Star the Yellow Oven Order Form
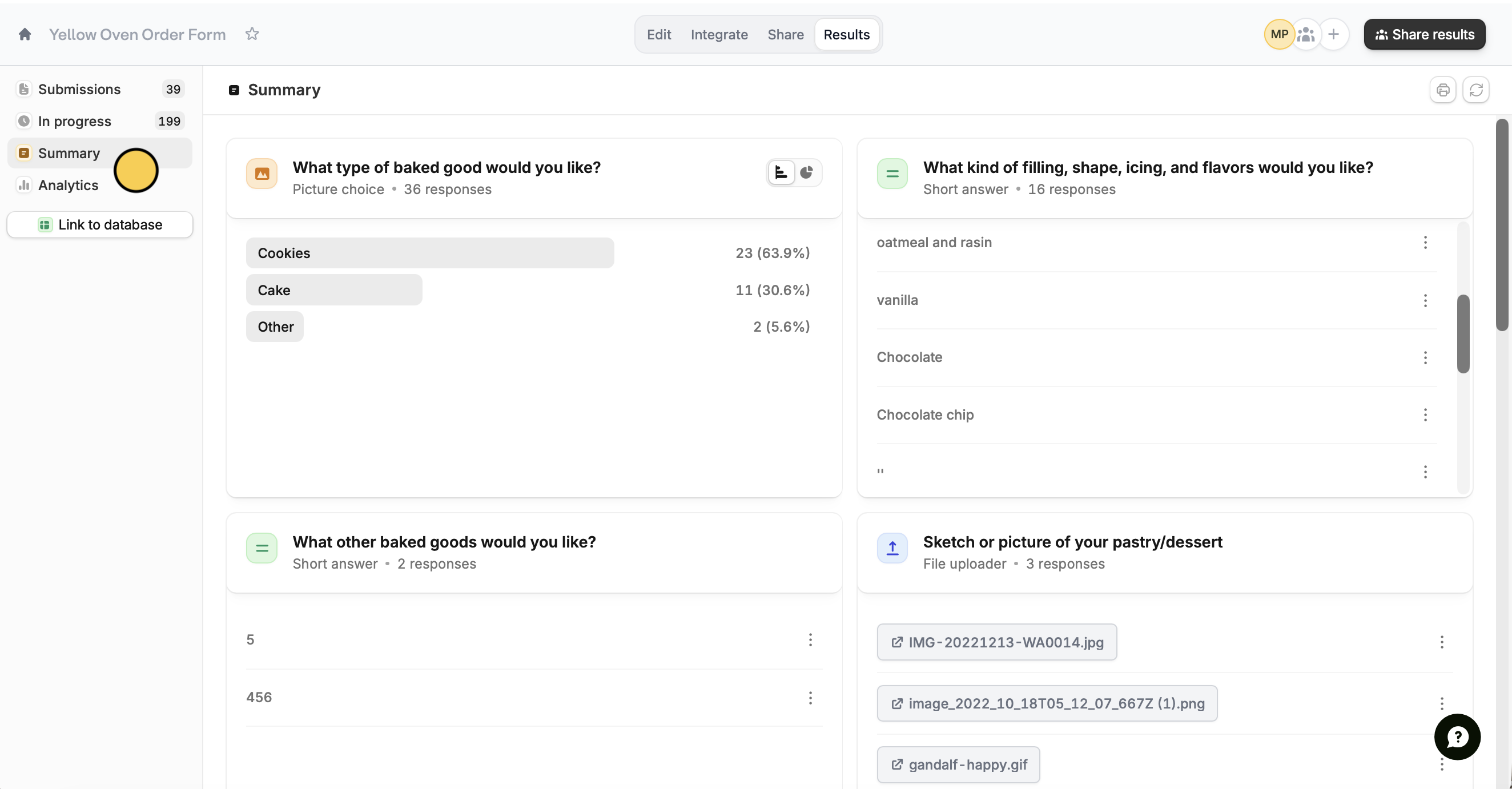Image resolution: width=1512 pixels, height=789 pixels. click(252, 34)
